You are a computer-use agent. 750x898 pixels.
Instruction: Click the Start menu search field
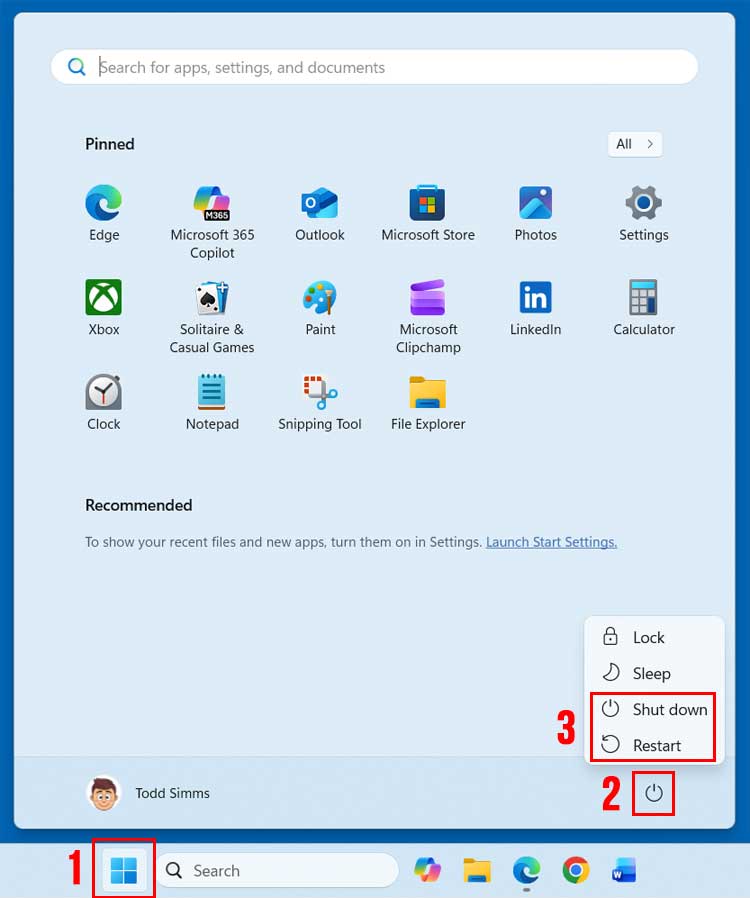point(374,67)
